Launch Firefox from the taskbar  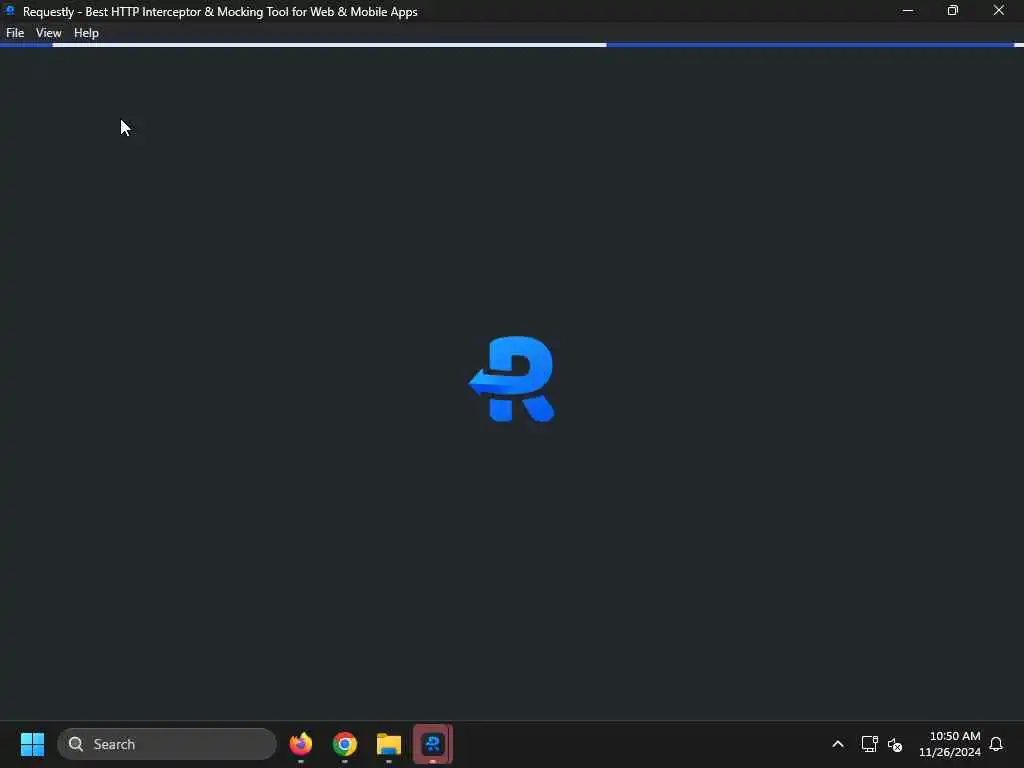tap(301, 744)
